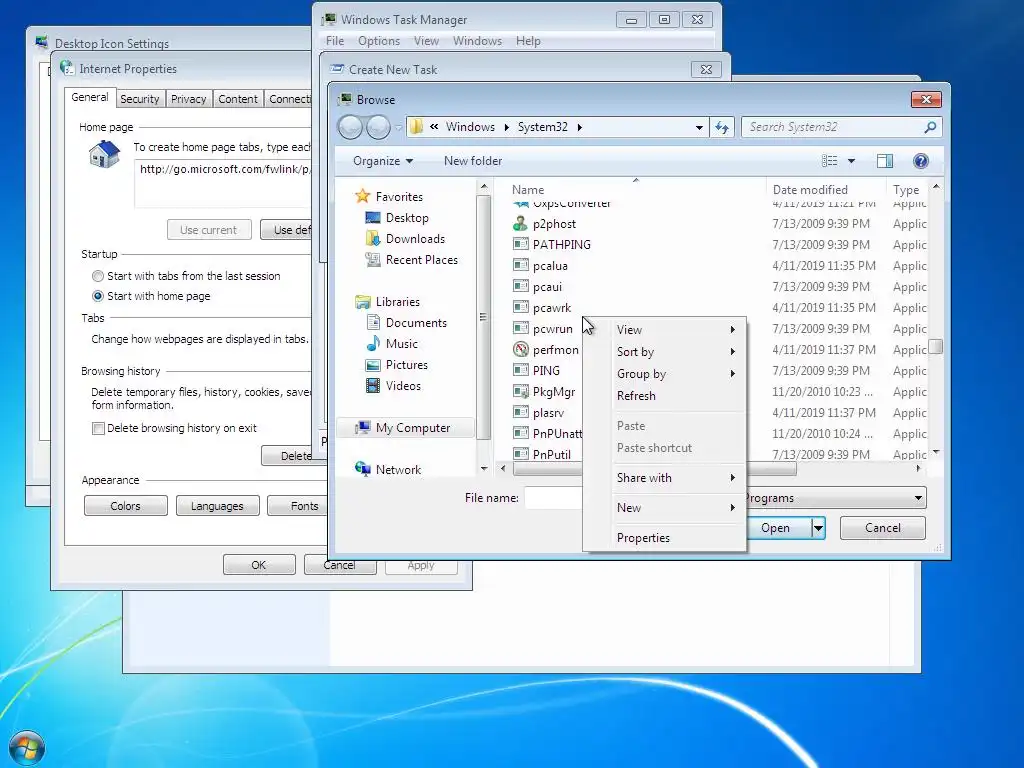Select the perfmon file icon

pos(520,349)
